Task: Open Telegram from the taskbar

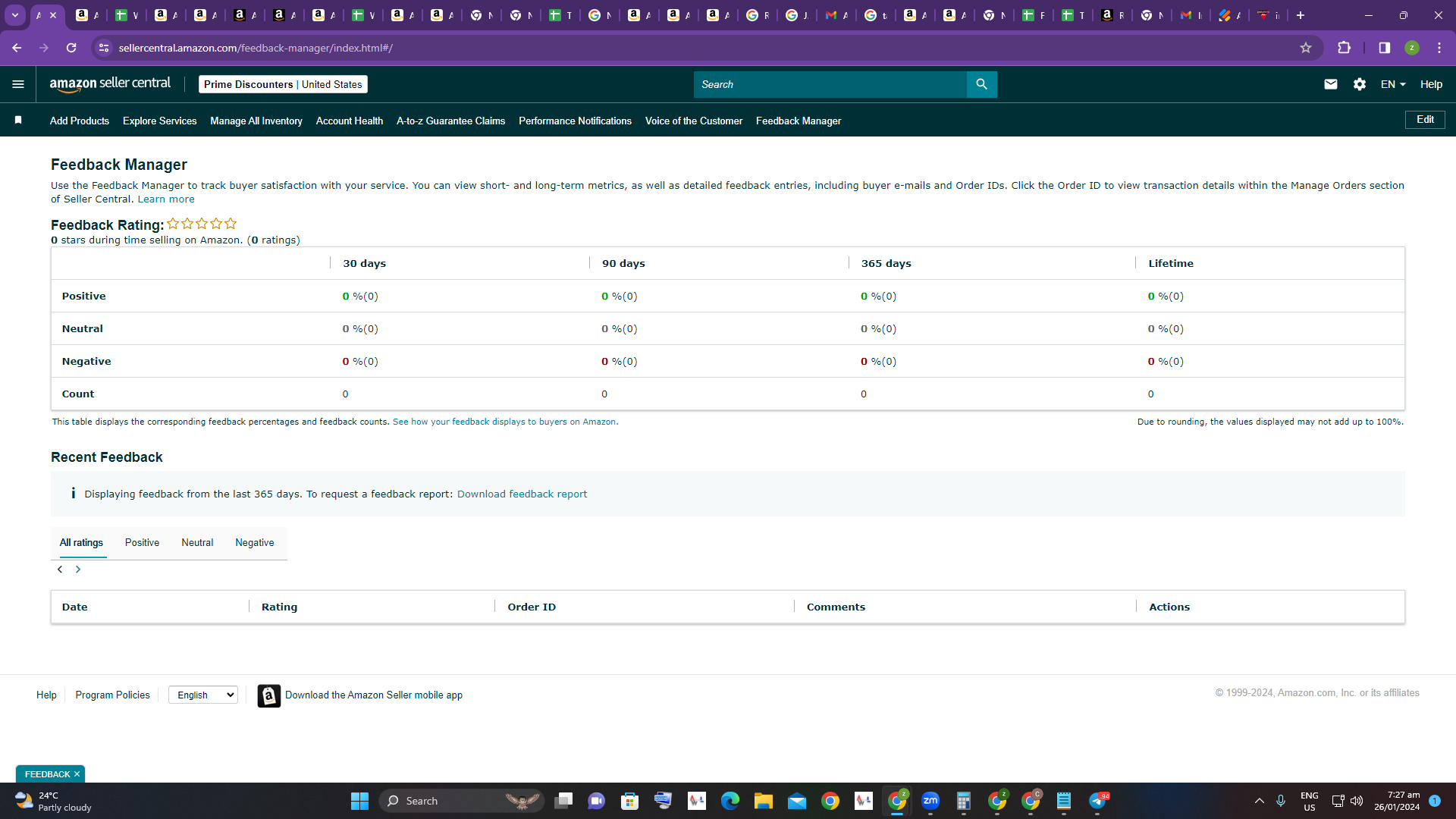Action: 1097,801
